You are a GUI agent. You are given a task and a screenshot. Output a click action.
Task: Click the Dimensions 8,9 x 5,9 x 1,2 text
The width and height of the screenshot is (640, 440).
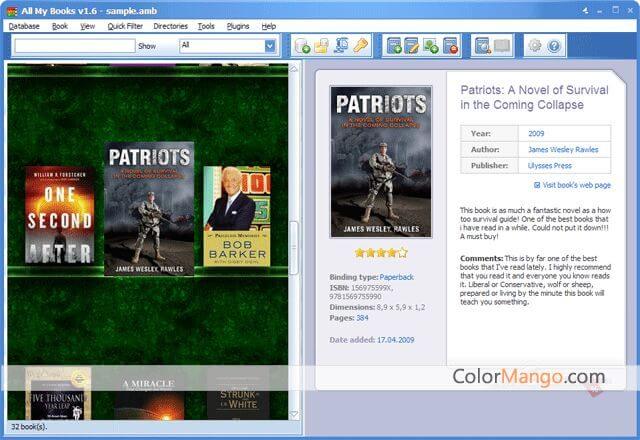coord(377,307)
